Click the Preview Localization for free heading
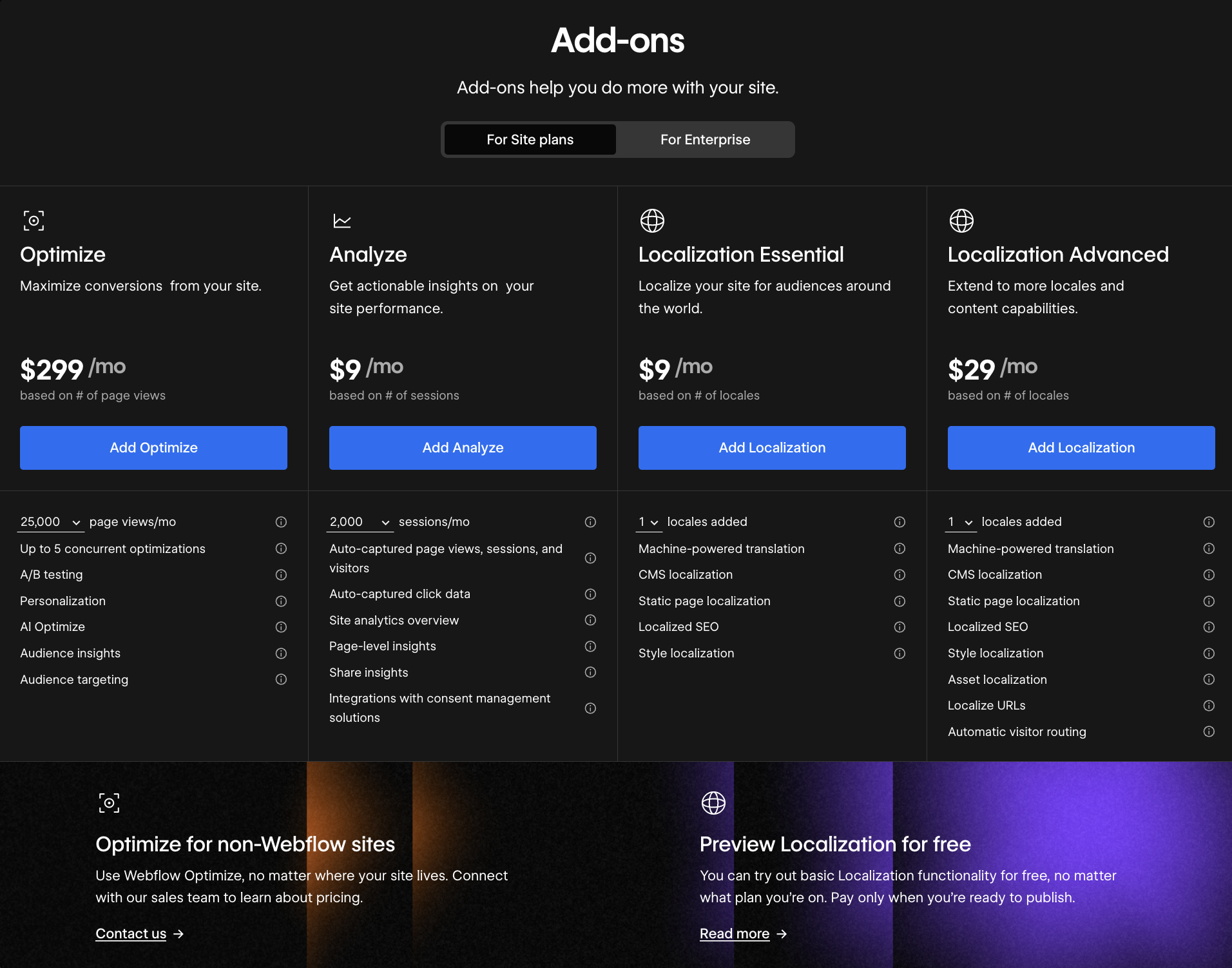 pos(835,844)
